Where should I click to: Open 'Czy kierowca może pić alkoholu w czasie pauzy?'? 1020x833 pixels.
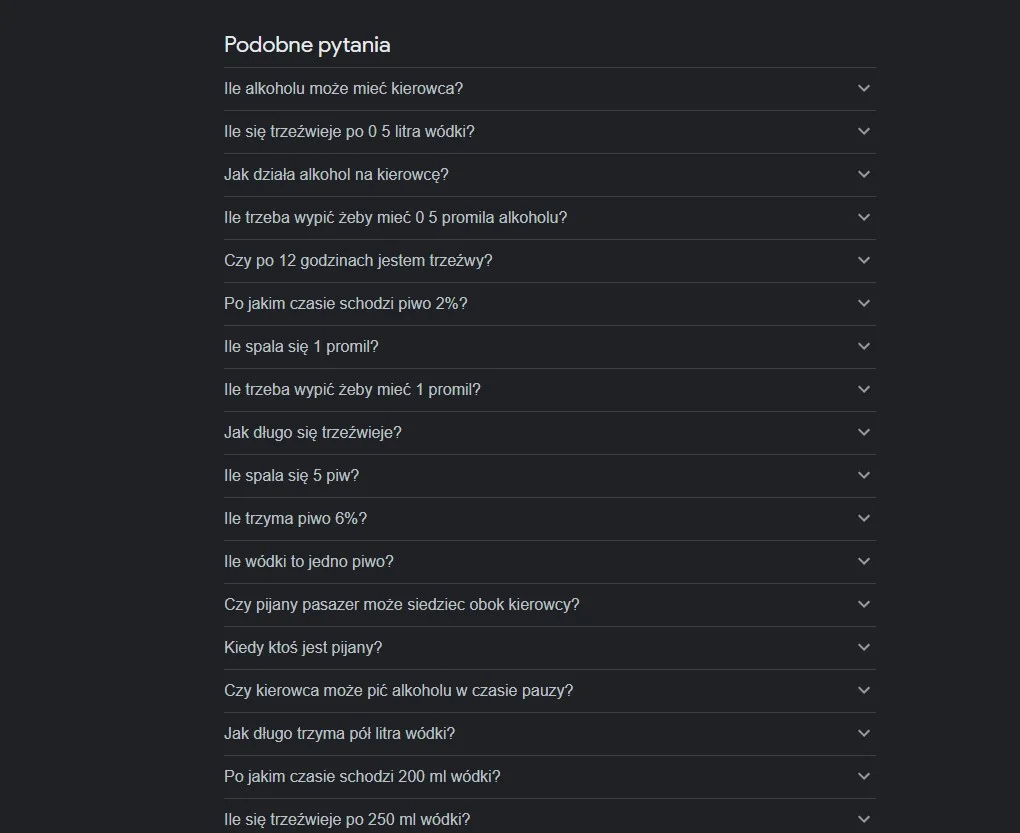(x=550, y=691)
